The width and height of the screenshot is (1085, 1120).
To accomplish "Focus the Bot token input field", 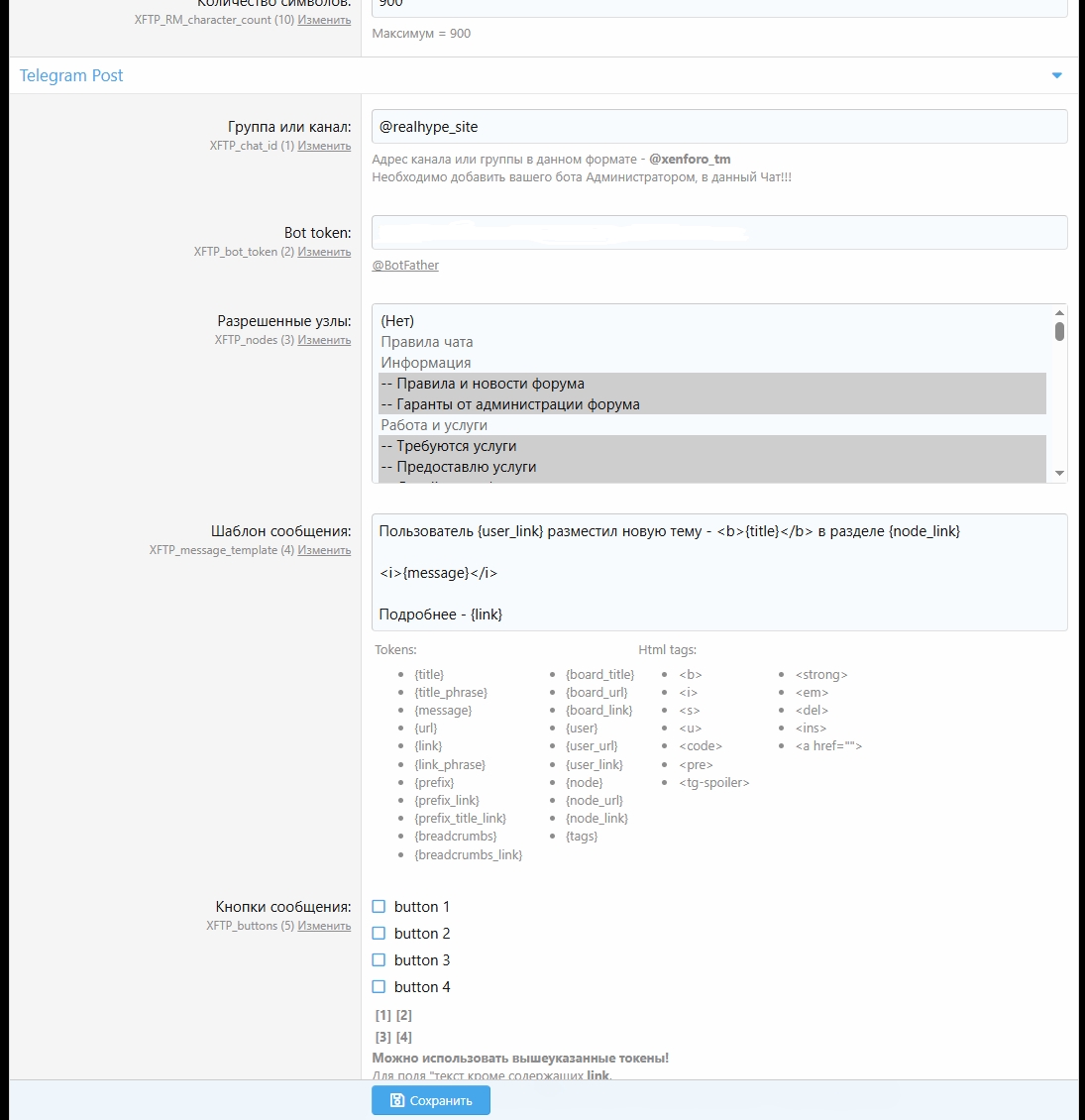I will pos(718,233).
